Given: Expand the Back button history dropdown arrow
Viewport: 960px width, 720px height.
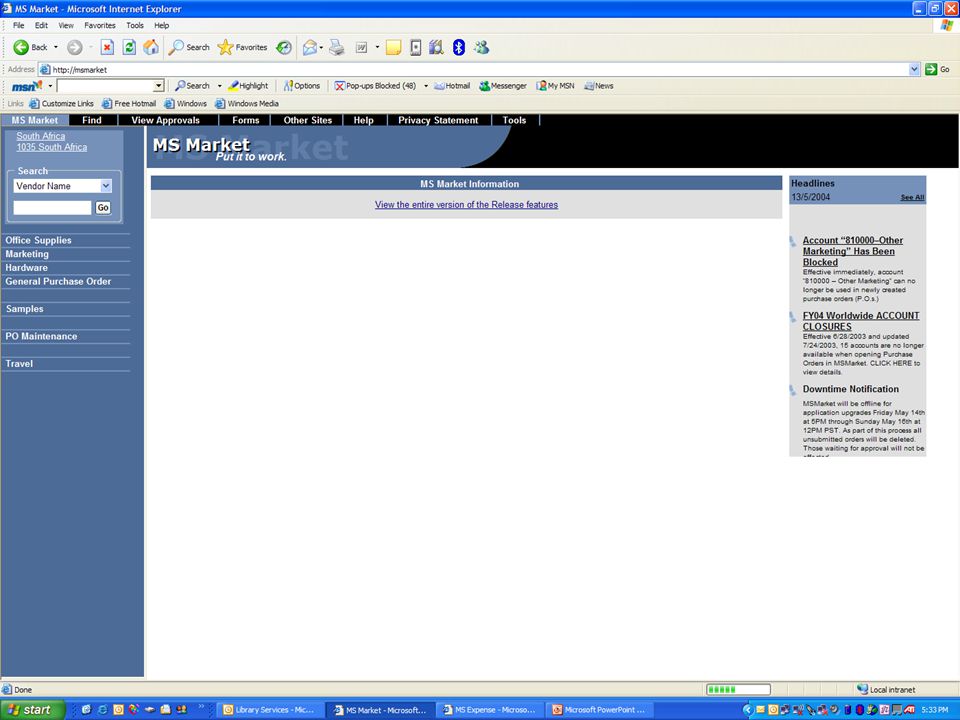Looking at the screenshot, I should click(56, 47).
